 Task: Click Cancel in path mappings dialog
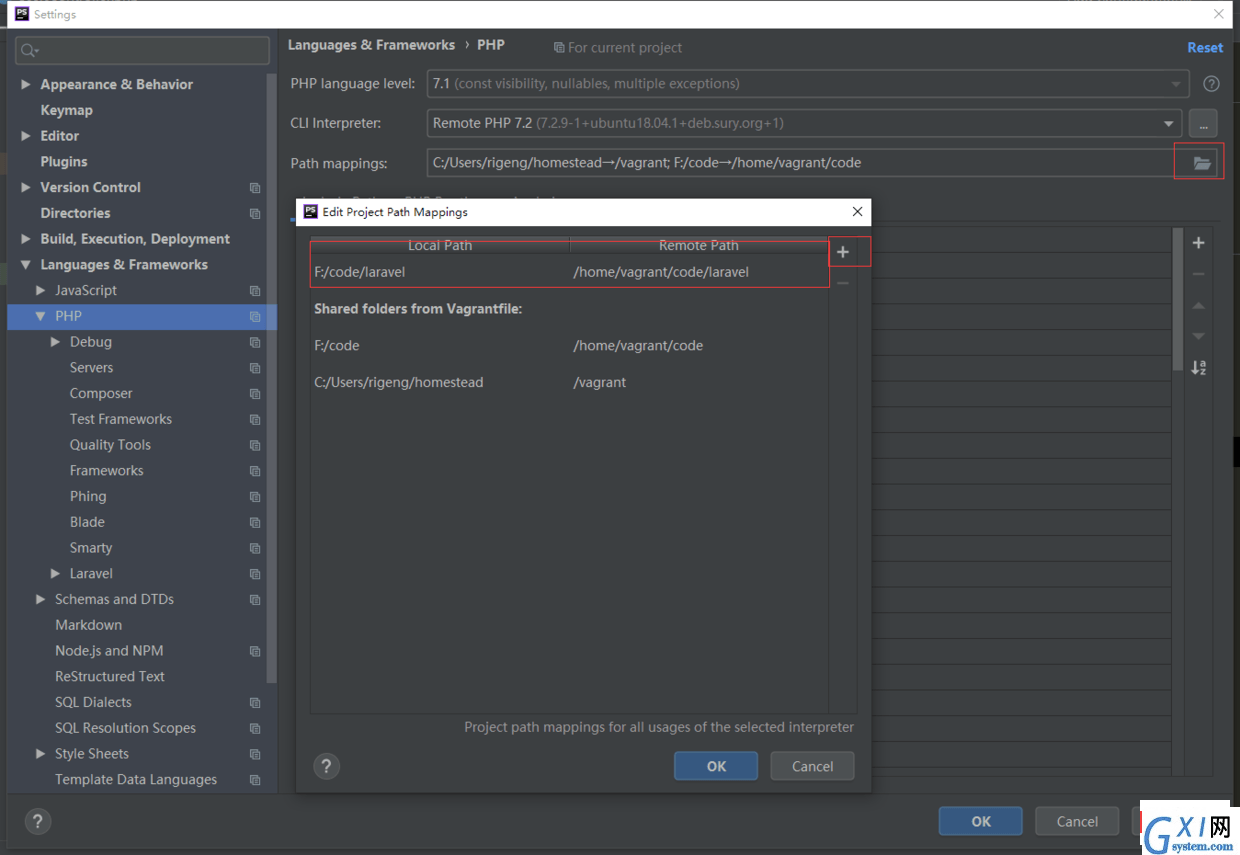tap(812, 766)
